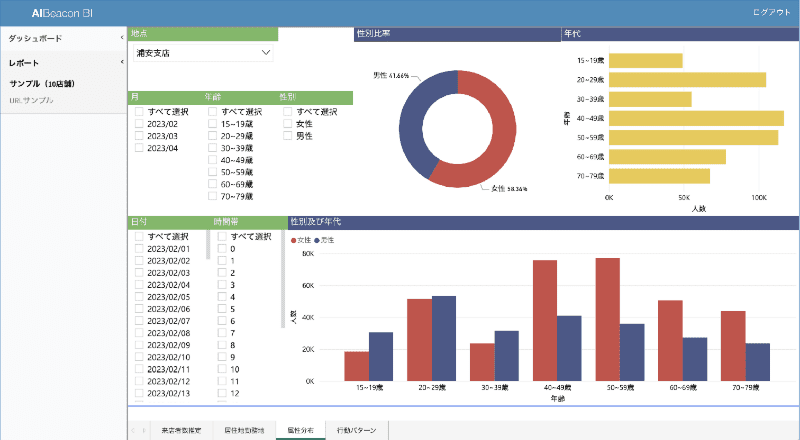Collapse the ダッシュボード sidebar section
This screenshot has height=440, width=800.
tap(121, 38)
